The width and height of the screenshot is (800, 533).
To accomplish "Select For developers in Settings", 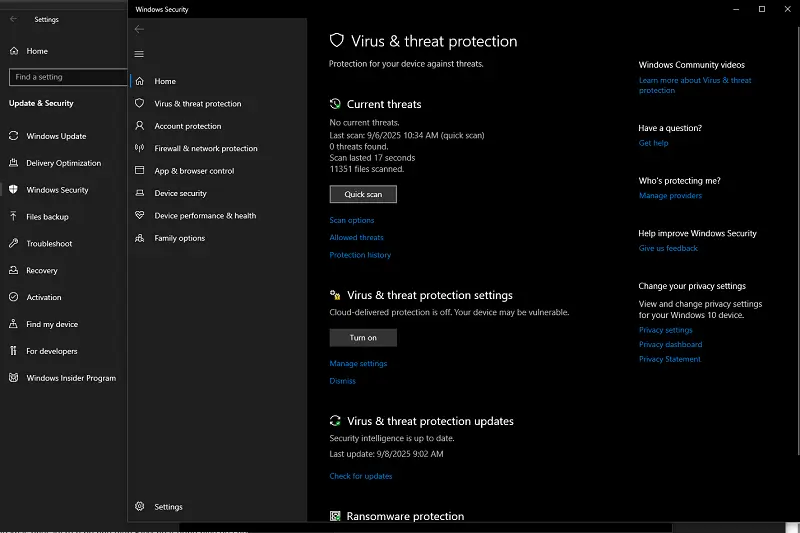I will 64,351.
